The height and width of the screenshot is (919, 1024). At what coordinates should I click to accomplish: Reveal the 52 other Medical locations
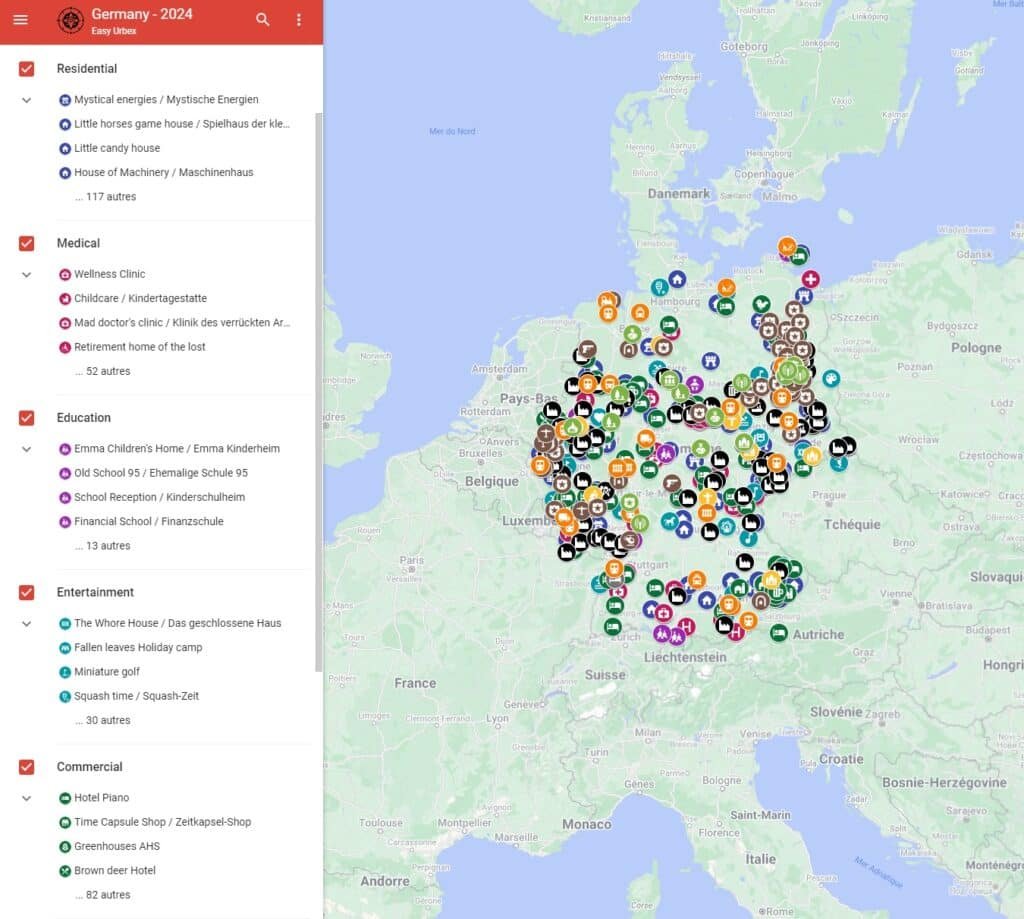103,371
